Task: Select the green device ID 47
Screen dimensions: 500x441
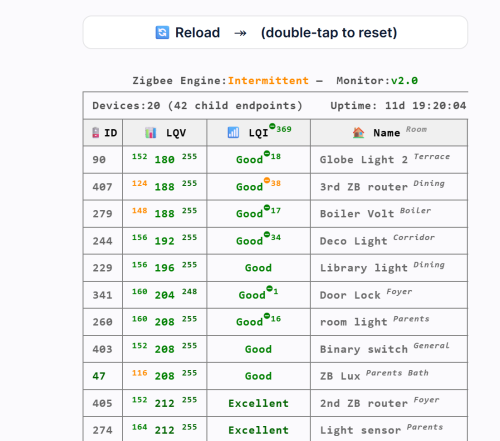Action: (x=99, y=376)
